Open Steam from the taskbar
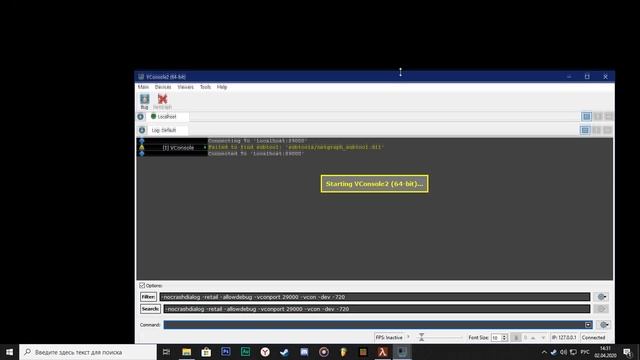This screenshot has height=360, width=640. click(x=284, y=352)
